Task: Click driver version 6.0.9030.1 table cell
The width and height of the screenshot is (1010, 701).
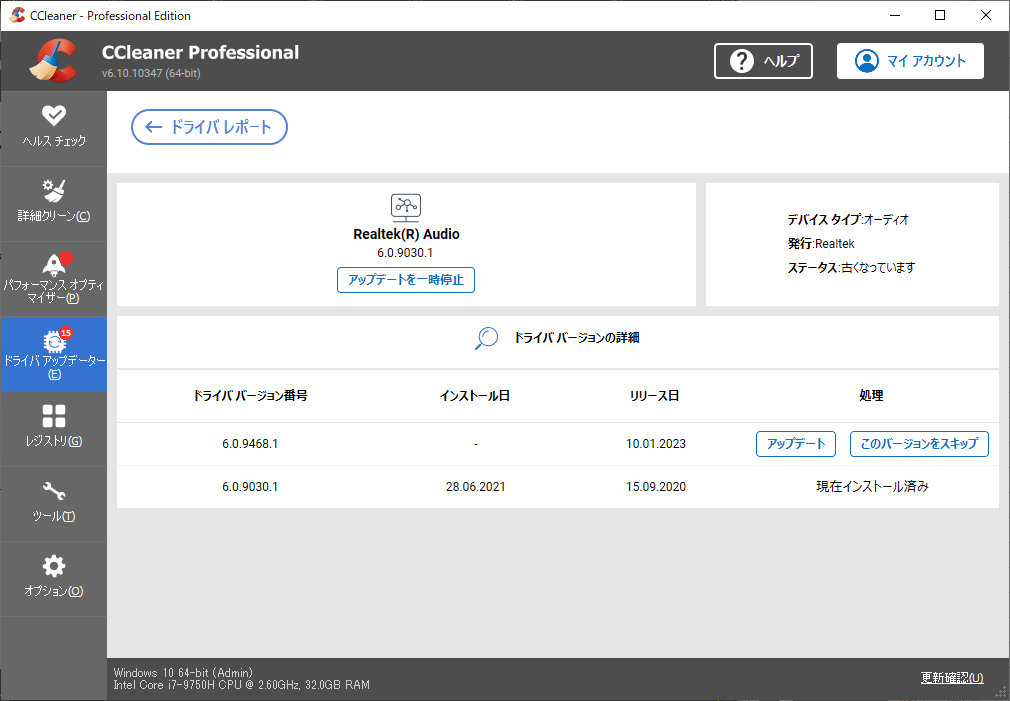Action: click(250, 486)
